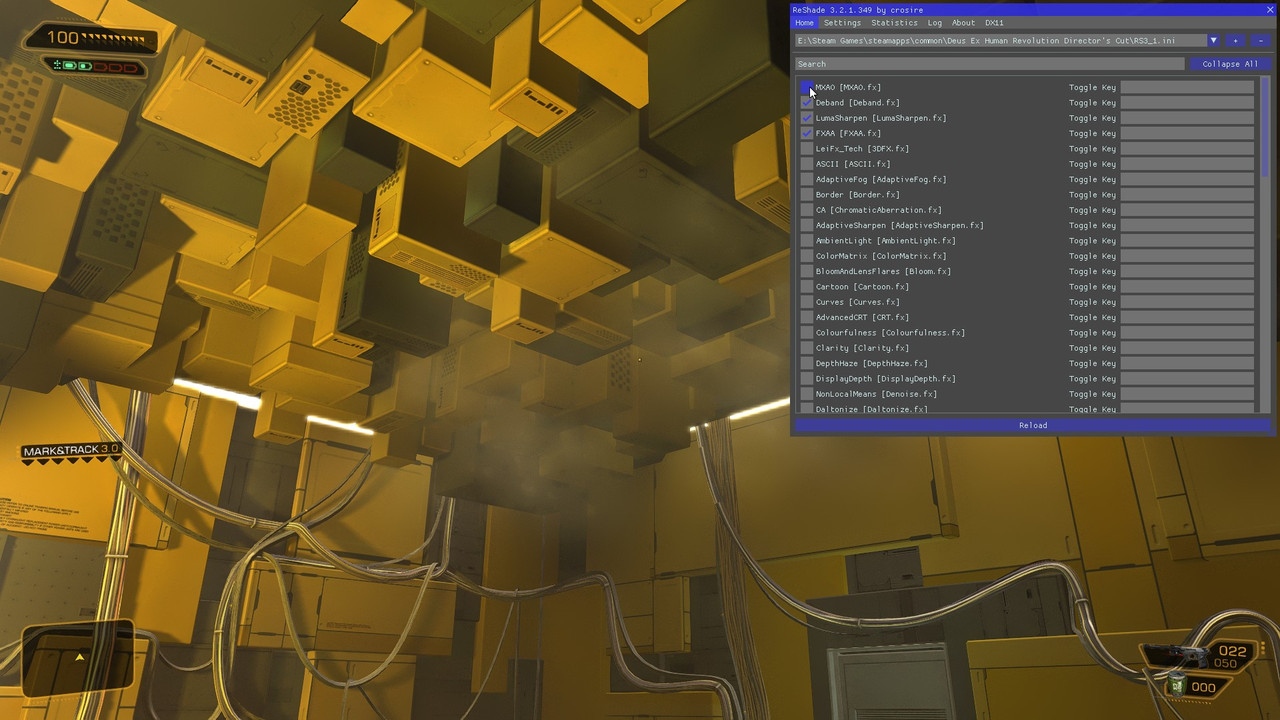The width and height of the screenshot is (1280, 720).
Task: Check the Clarity effect box
Action: point(807,348)
